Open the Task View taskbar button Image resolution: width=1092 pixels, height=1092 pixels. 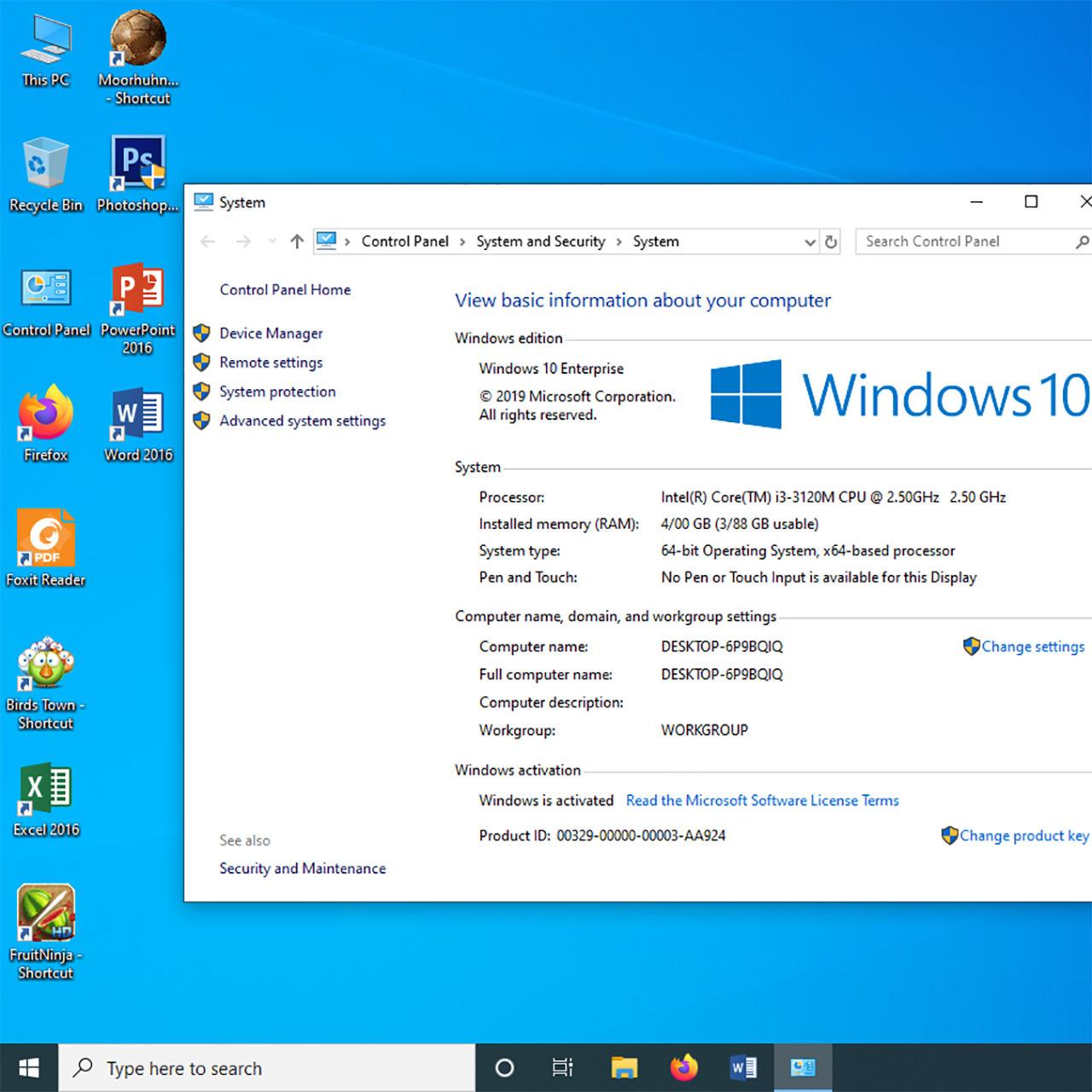tap(563, 1067)
